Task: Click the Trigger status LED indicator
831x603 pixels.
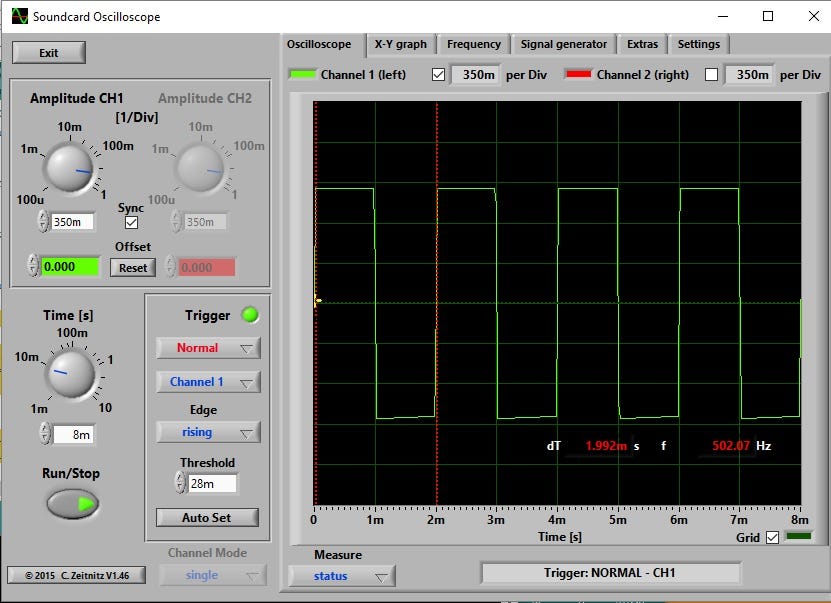Action: (248, 315)
